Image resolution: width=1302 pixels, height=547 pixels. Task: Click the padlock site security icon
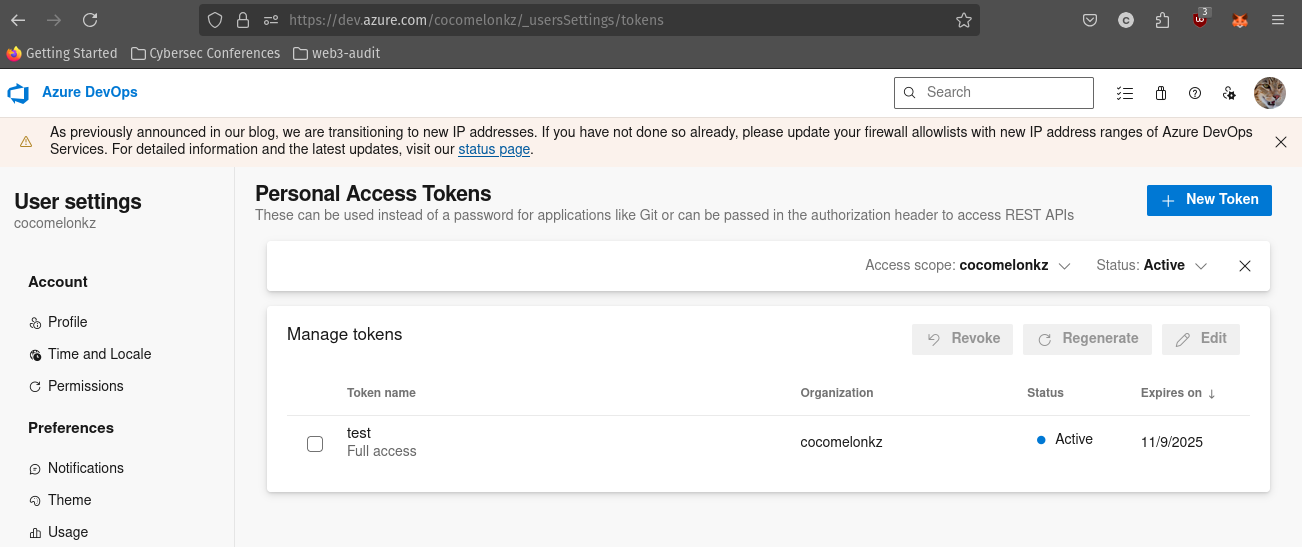[x=243, y=20]
